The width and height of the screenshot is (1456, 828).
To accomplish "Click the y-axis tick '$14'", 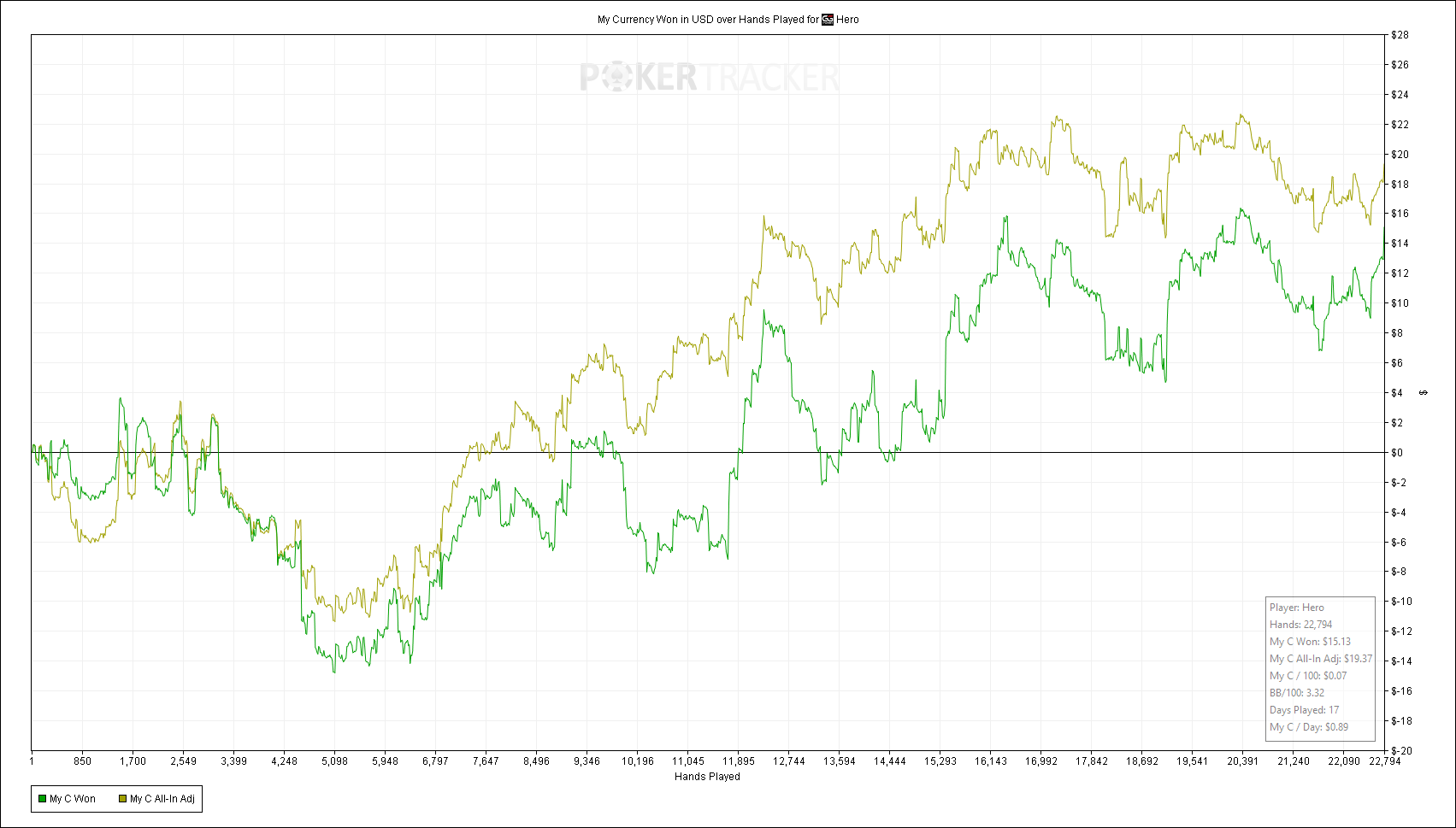I will point(1400,244).
